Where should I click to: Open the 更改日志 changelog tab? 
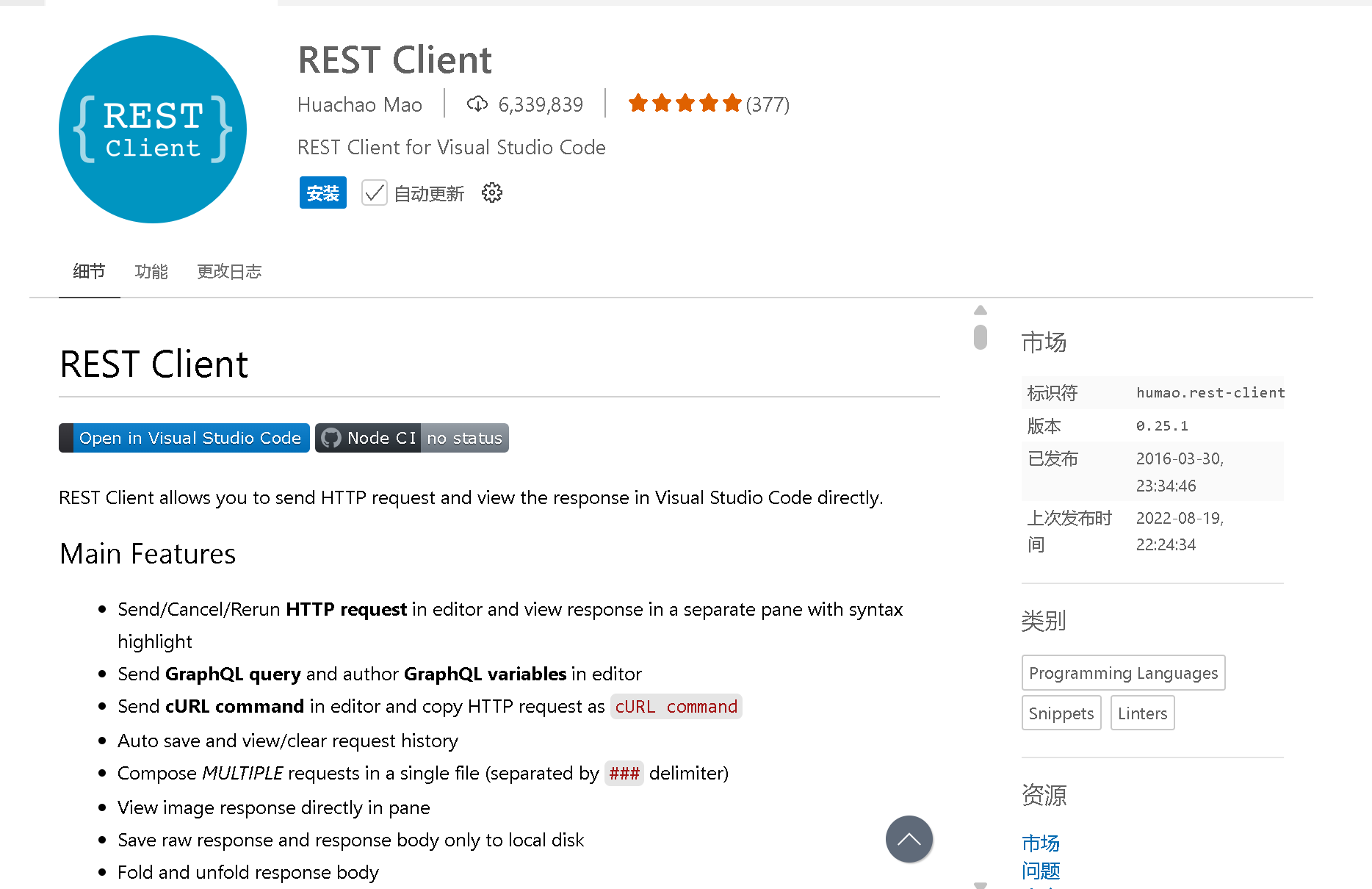229,272
